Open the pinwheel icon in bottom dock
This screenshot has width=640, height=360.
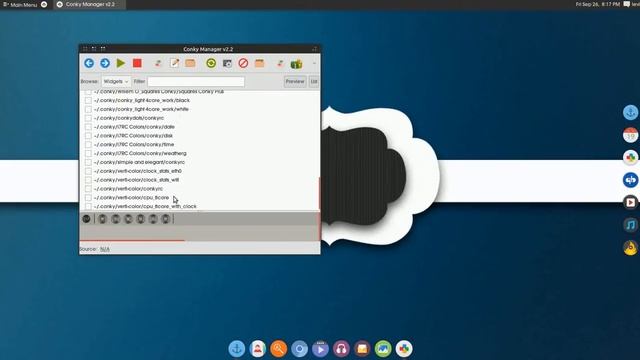point(404,349)
